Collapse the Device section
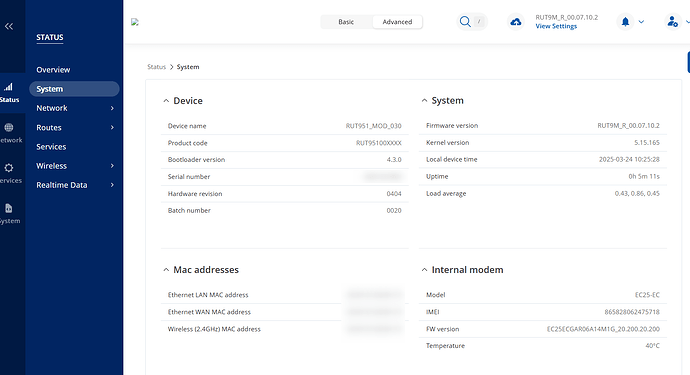Screen dimensions: 690x375 166,101
